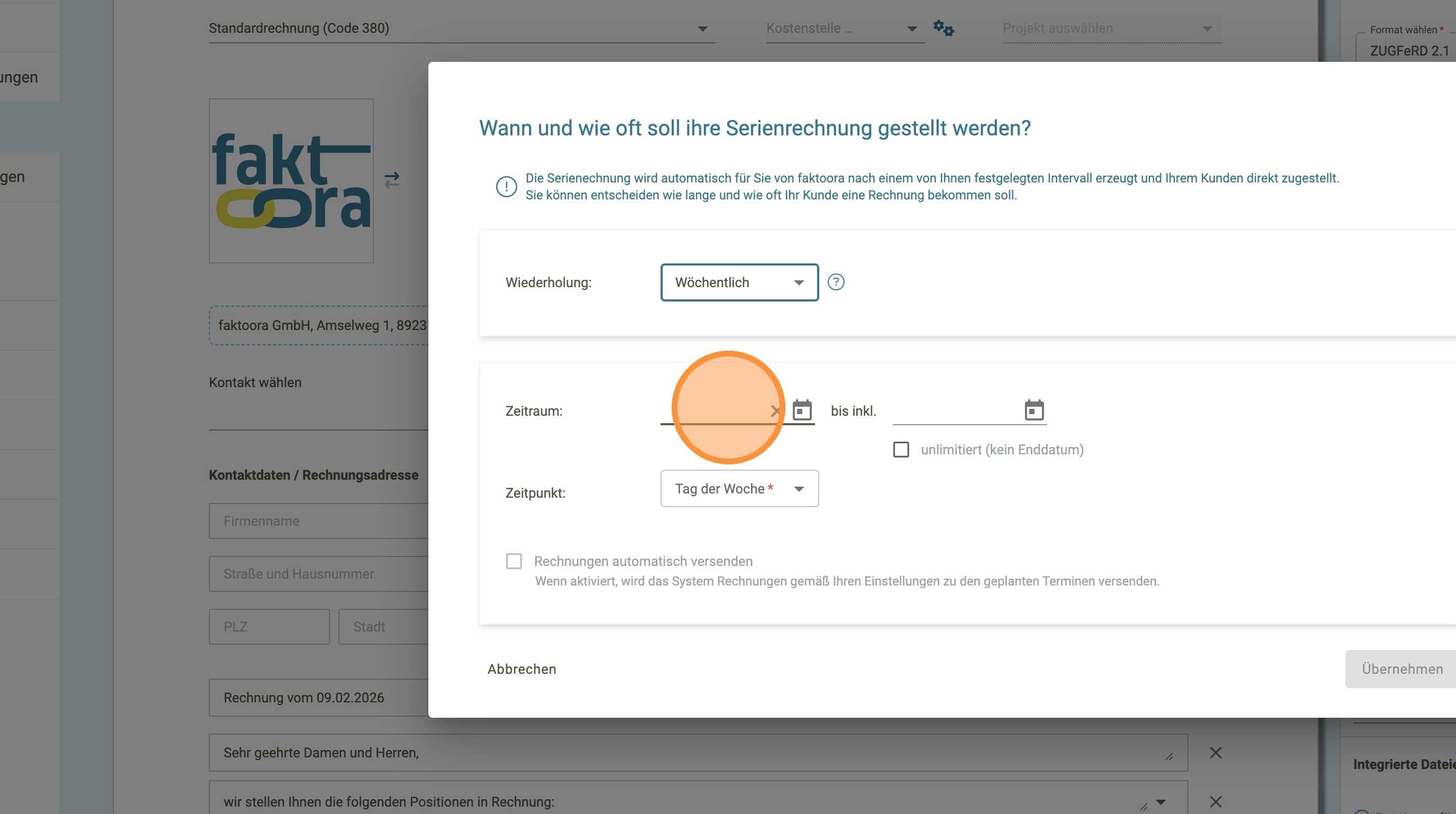Click the faktoora logo thumbnail

click(x=291, y=181)
